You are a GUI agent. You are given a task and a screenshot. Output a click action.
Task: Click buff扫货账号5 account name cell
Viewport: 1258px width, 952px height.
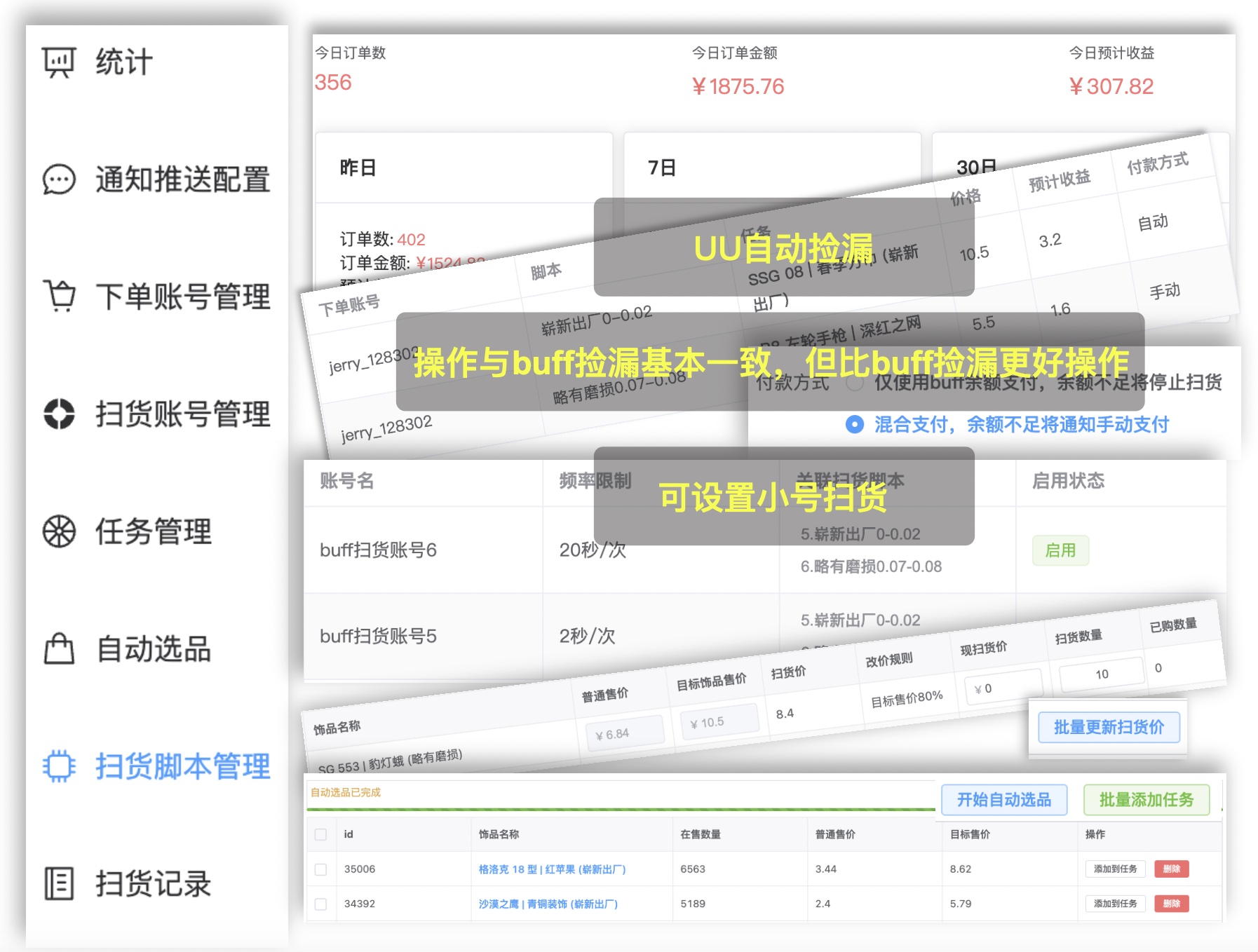(378, 636)
